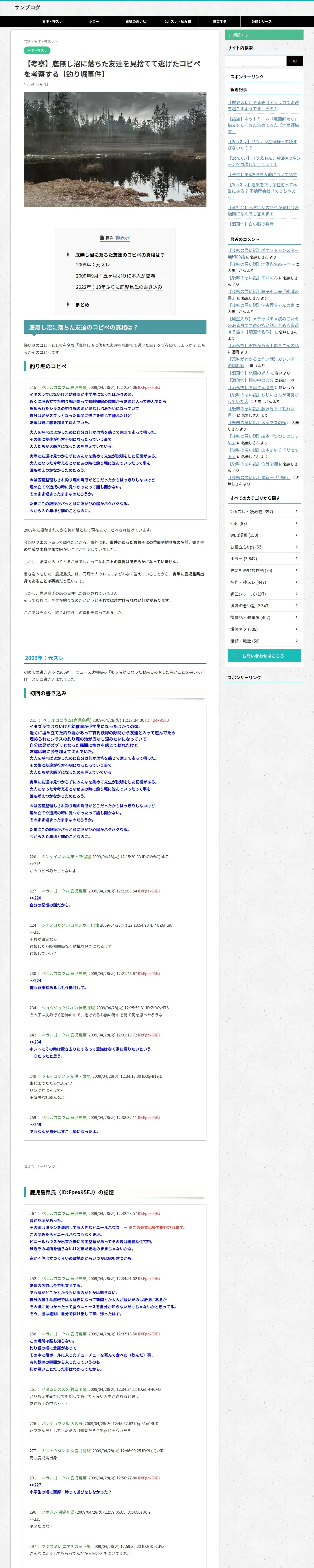The image size is (314, 1568).
Task: Click the chevron on 世にも奇妙な物語 (76) row
Action: pos(297,570)
